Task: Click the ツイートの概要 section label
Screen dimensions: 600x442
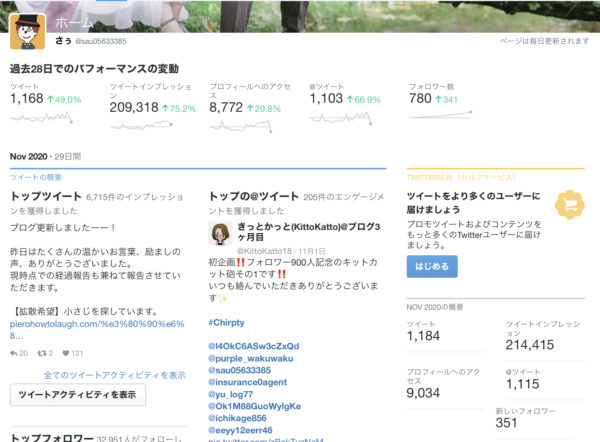Action: pyautogui.click(x=36, y=177)
